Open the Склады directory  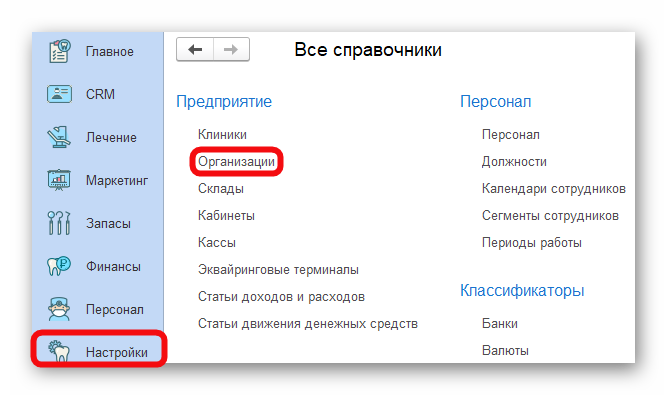point(221,188)
